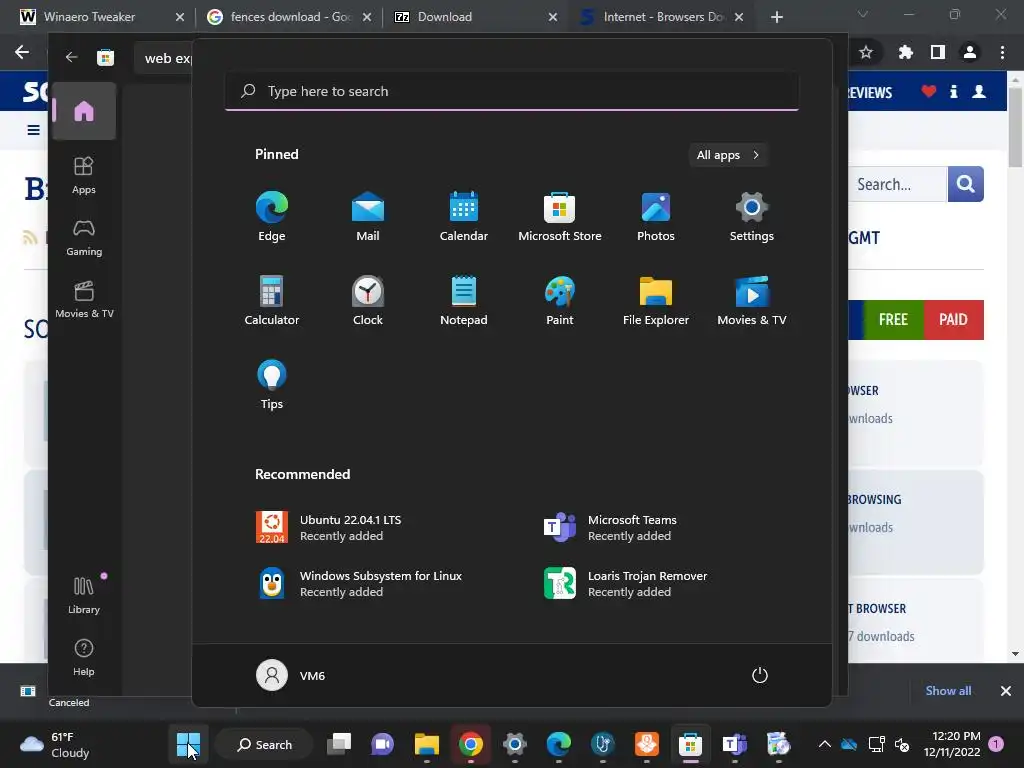Open pinned File Explorer app
The width and height of the screenshot is (1024, 768).
[656, 300]
